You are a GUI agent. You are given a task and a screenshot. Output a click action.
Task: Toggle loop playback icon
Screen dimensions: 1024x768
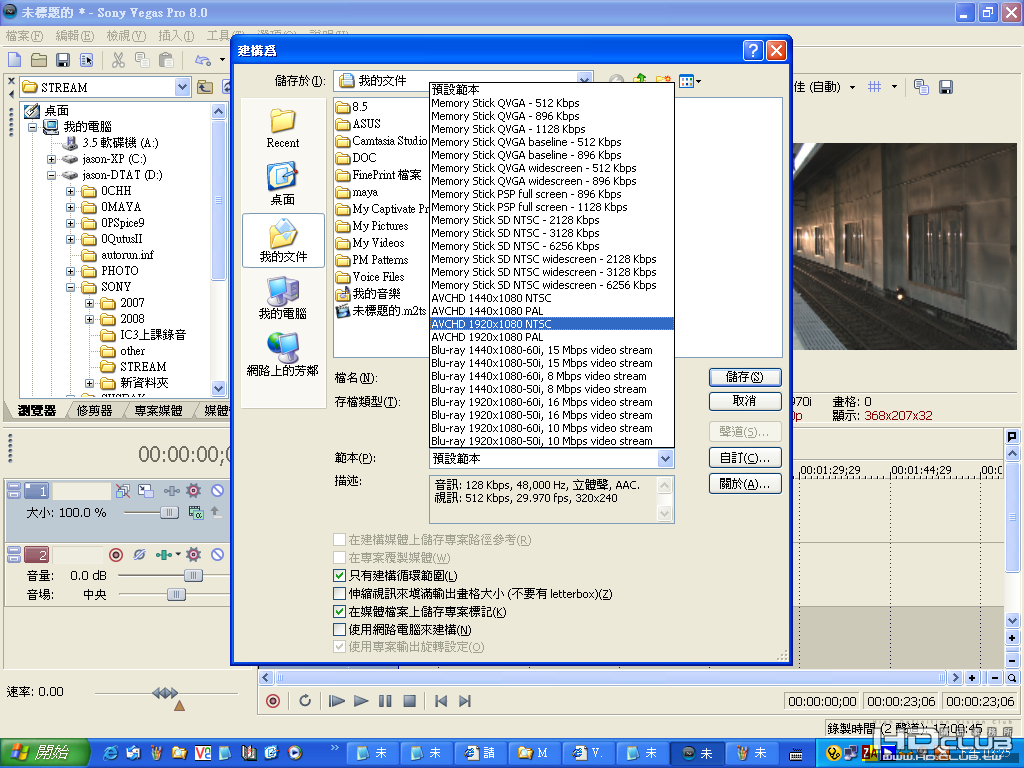pyautogui.click(x=305, y=701)
